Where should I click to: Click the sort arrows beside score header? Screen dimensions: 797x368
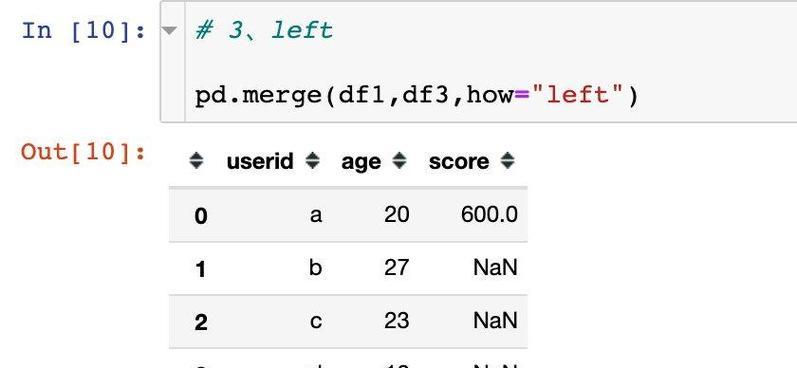click(x=507, y=161)
